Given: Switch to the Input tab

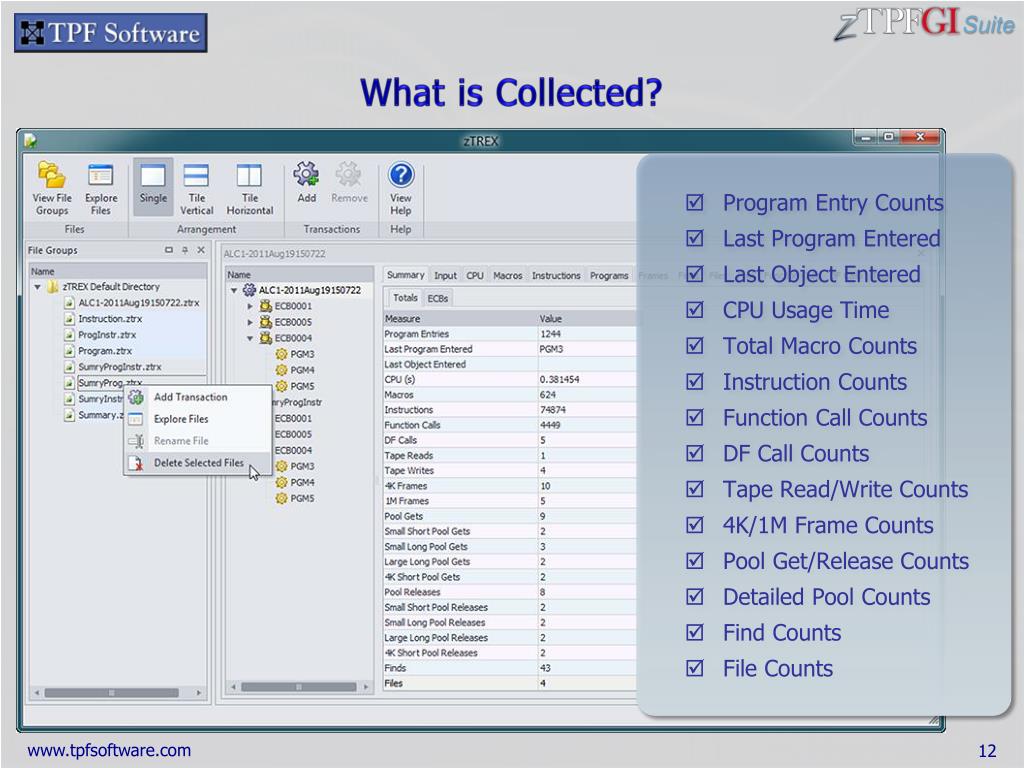Looking at the screenshot, I should (x=445, y=276).
